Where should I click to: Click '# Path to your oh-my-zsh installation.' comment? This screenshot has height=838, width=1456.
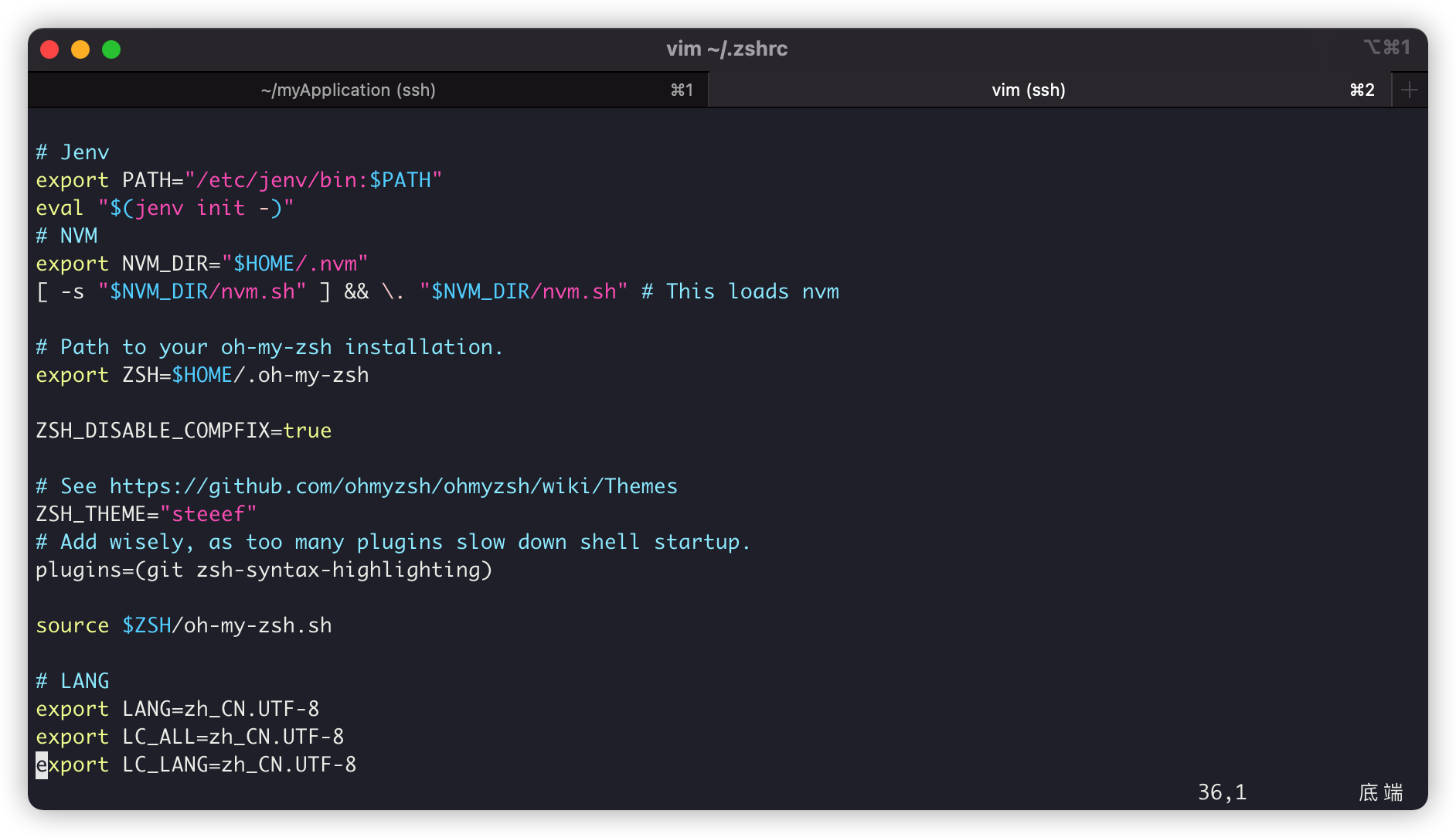coord(270,347)
